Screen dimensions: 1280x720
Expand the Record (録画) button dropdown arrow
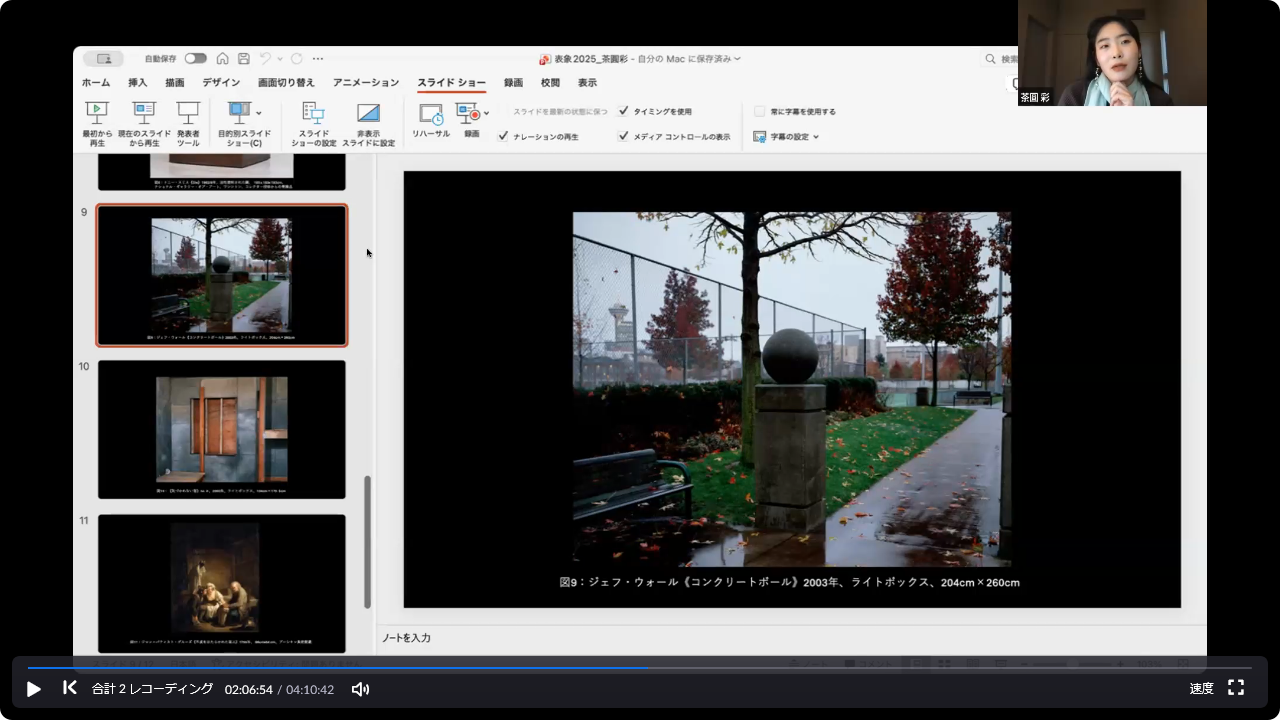click(x=487, y=113)
